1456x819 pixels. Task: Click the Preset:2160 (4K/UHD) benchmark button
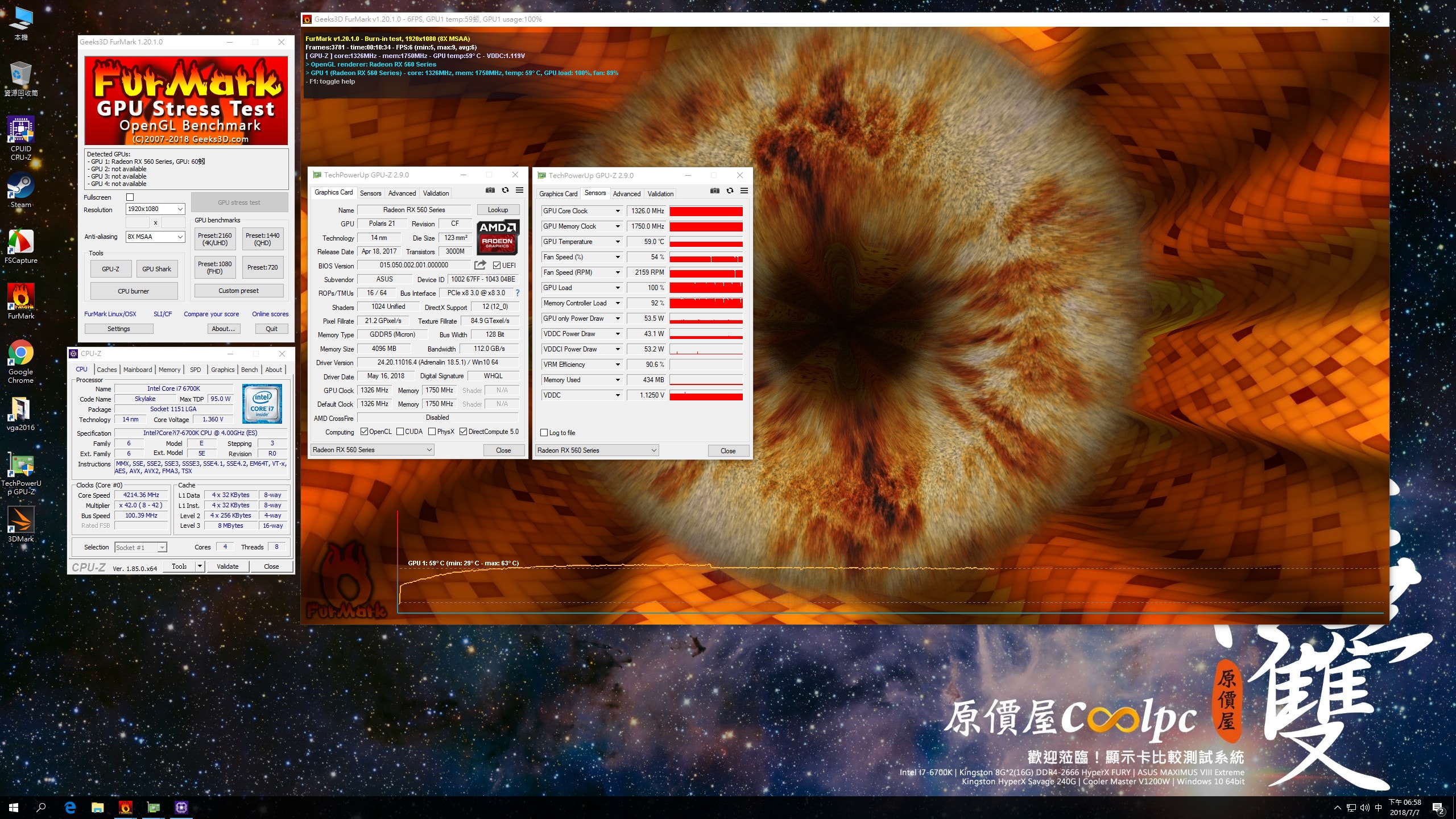[x=215, y=239]
